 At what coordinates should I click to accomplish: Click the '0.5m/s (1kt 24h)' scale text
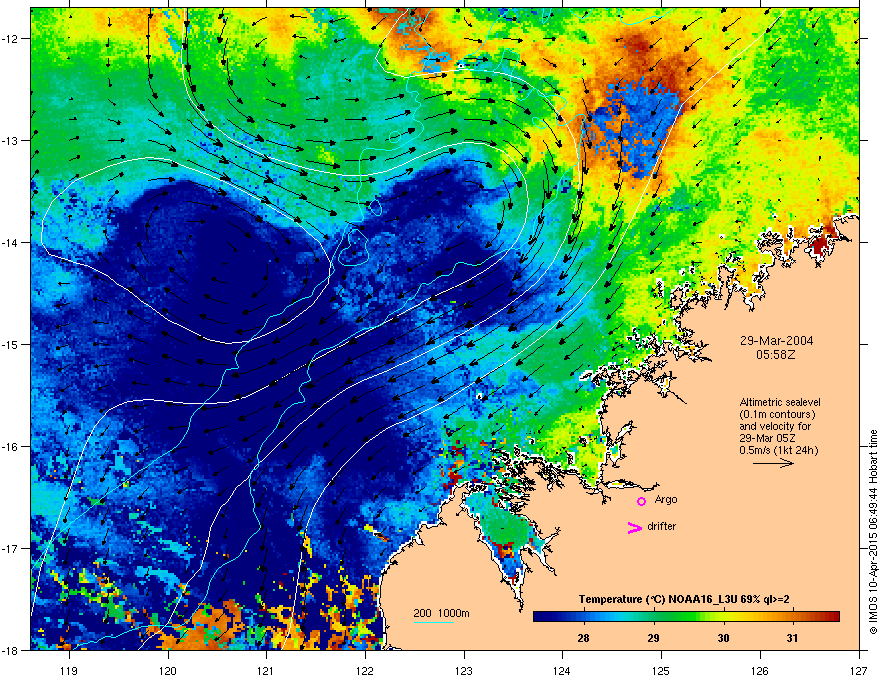point(778,450)
